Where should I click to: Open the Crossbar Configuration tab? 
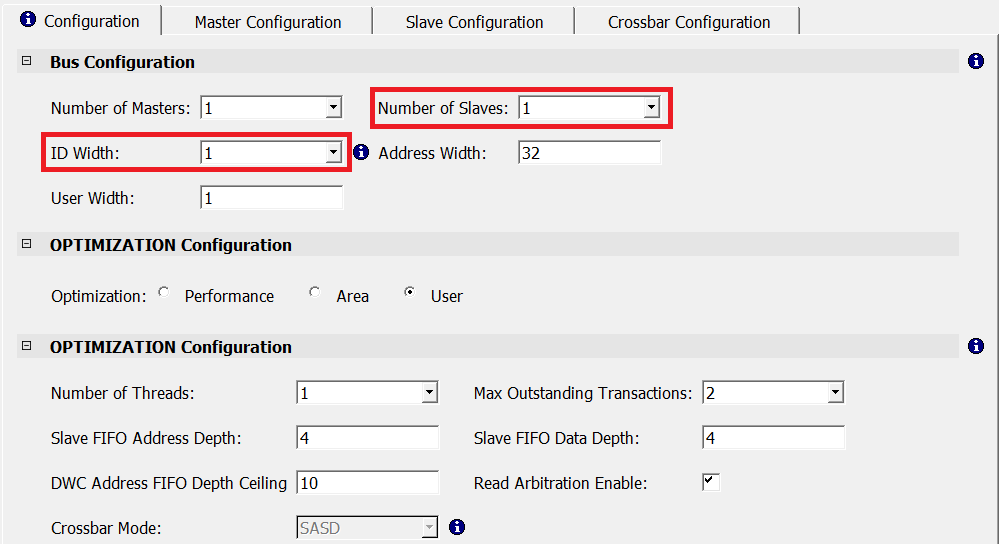tap(689, 22)
